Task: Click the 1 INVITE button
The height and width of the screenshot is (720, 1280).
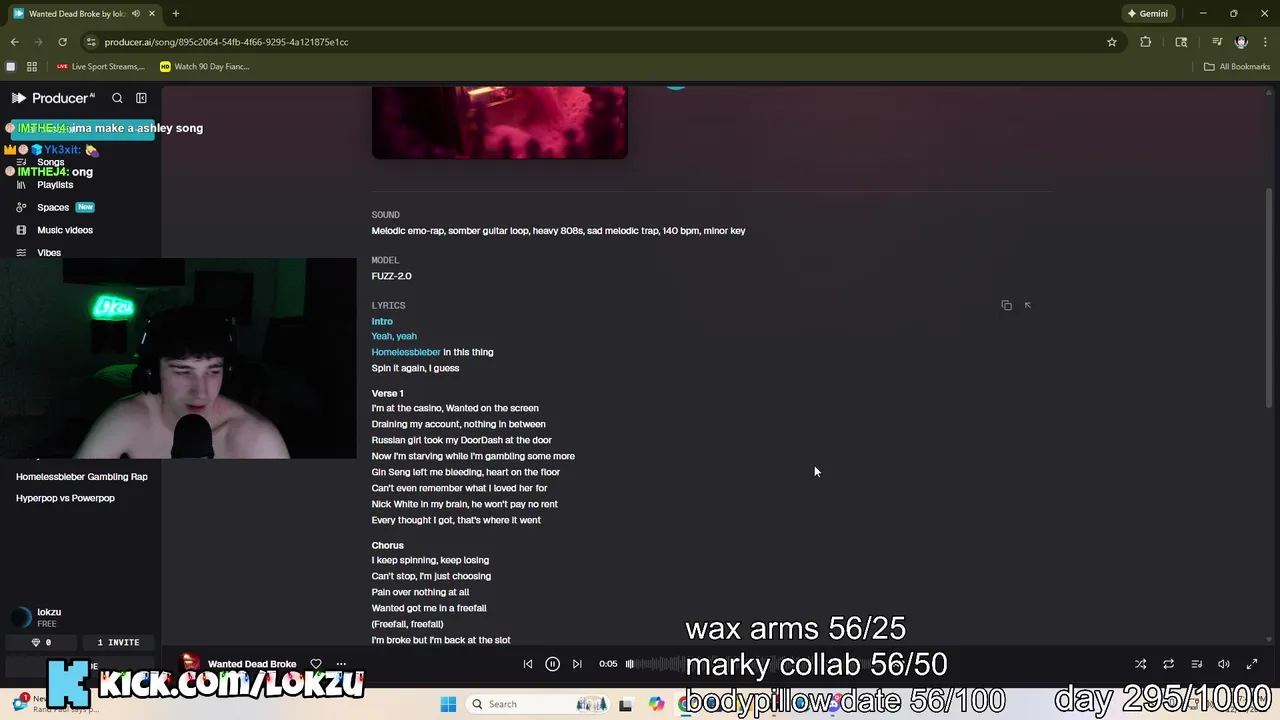Action: 118,642
